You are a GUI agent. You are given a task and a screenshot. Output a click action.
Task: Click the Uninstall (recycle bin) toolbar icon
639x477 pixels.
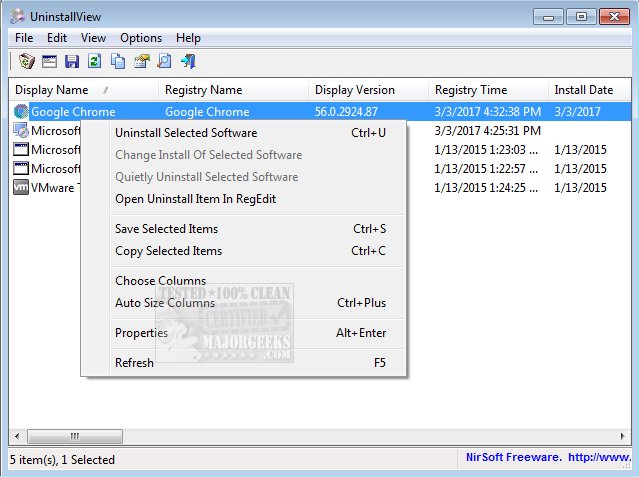[x=27, y=62]
